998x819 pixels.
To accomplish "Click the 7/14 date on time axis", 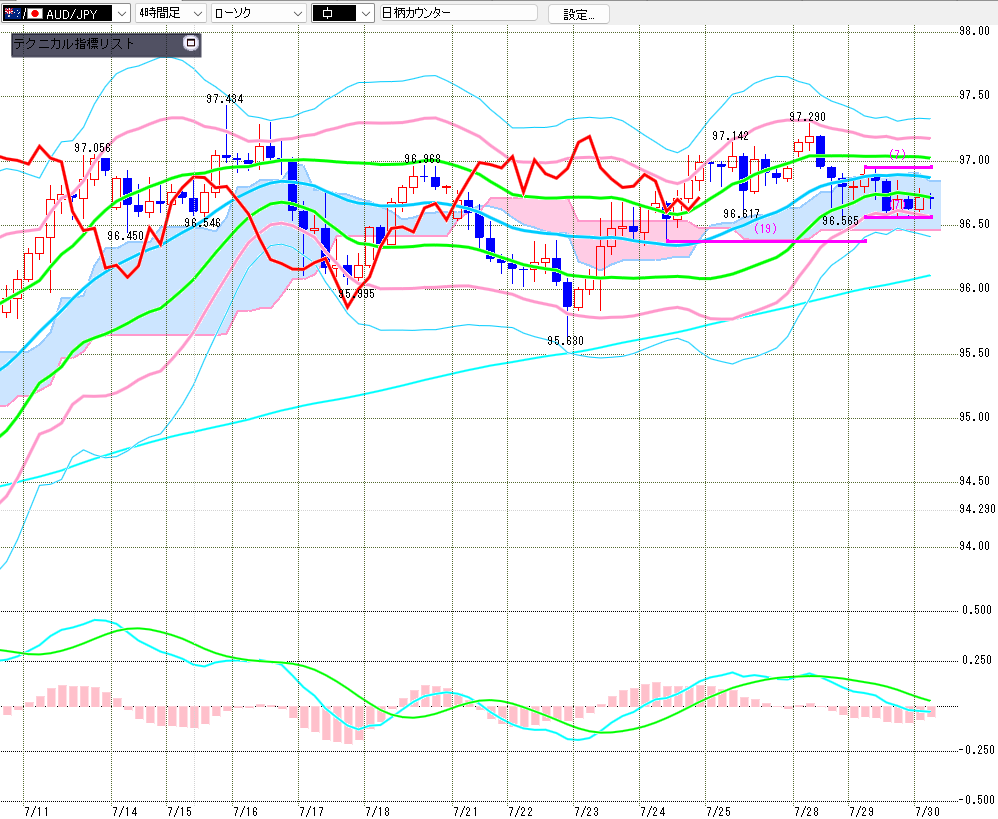I will click(x=125, y=811).
